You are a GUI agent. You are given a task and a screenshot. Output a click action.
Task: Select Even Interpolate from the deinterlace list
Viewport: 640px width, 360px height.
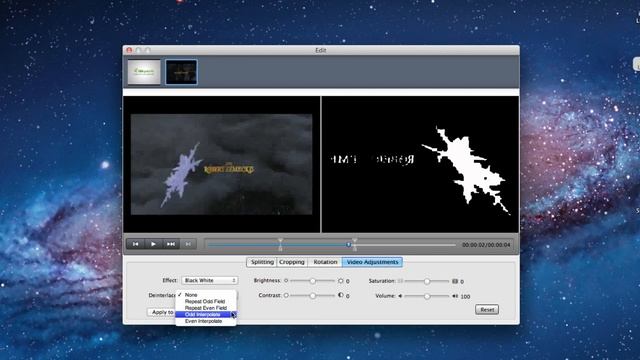[x=206, y=321]
